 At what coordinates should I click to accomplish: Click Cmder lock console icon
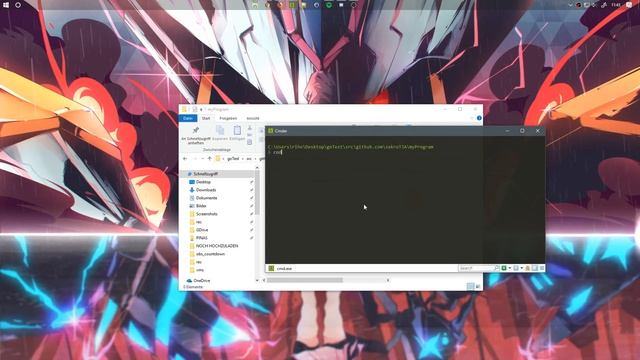click(527, 268)
